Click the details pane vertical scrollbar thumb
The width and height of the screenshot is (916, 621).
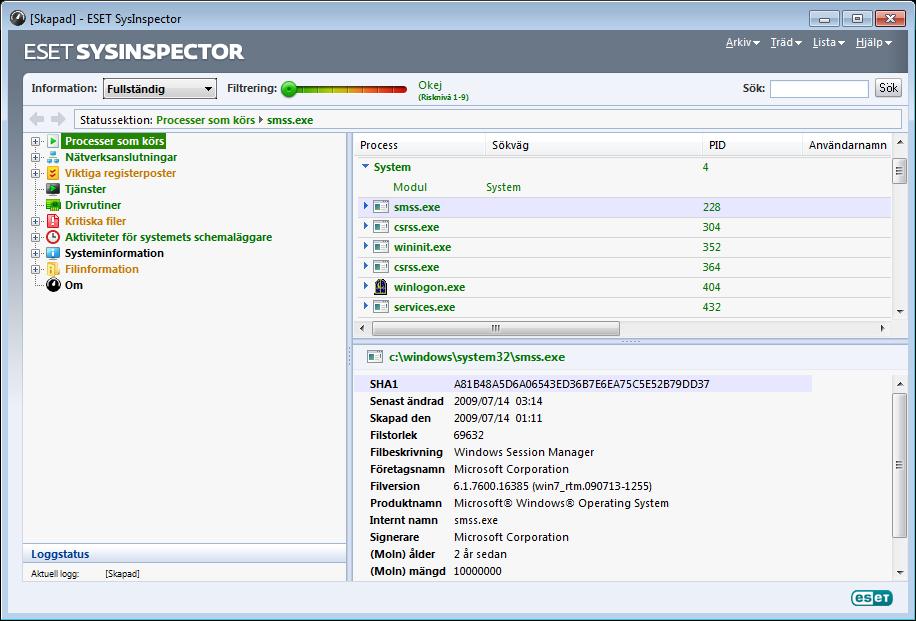900,465
